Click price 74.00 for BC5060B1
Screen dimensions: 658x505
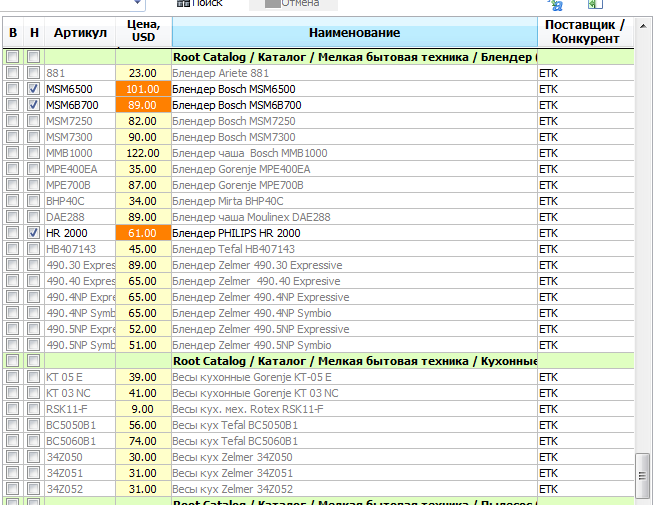click(144, 441)
